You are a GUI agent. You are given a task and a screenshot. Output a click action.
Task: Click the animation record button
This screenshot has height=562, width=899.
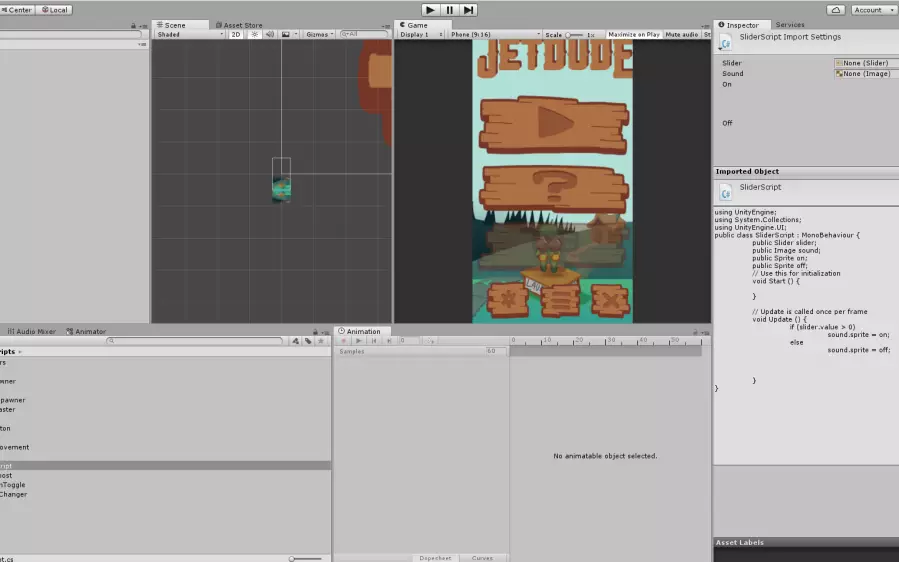click(344, 341)
